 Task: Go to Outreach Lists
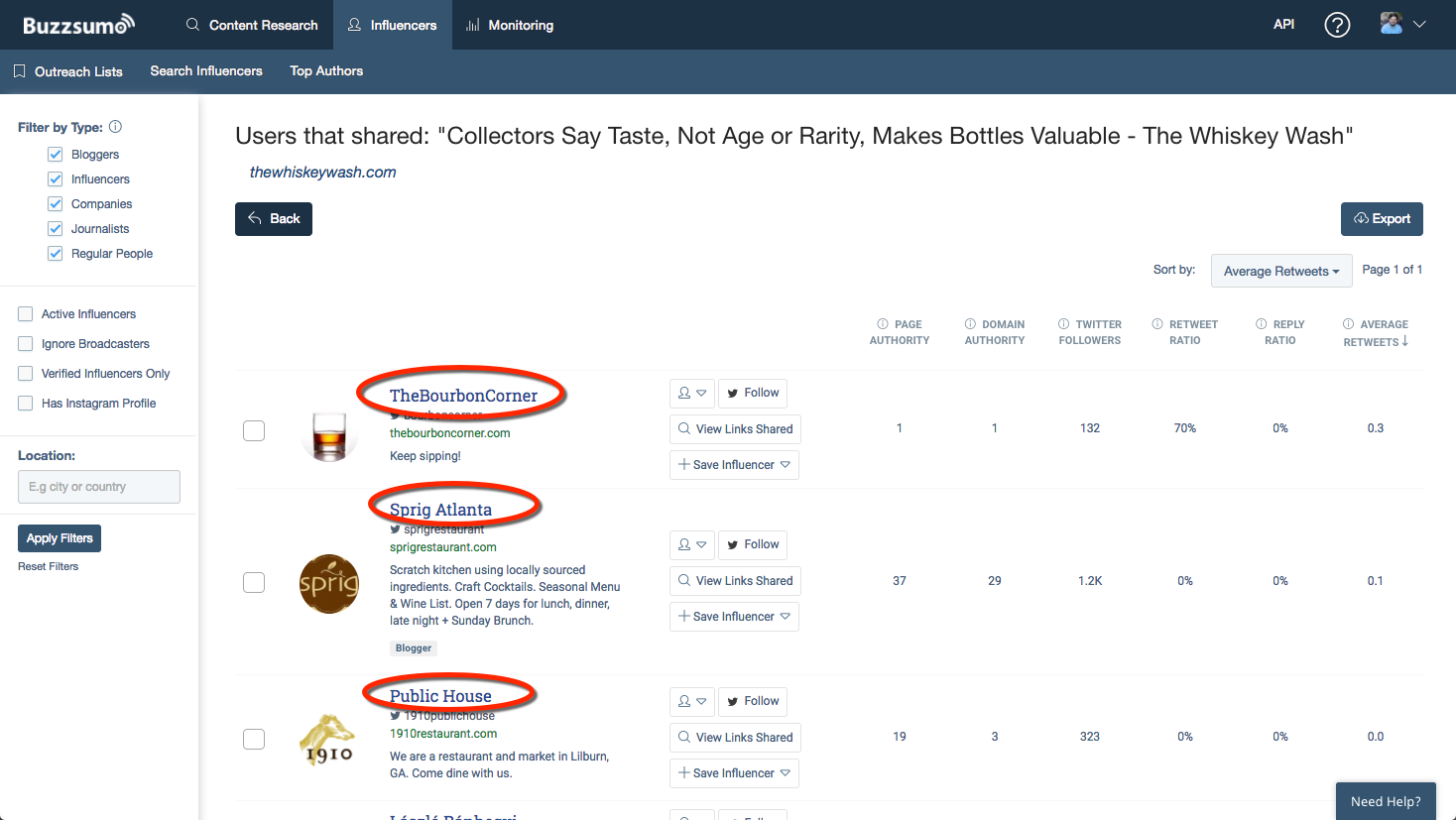coord(68,71)
